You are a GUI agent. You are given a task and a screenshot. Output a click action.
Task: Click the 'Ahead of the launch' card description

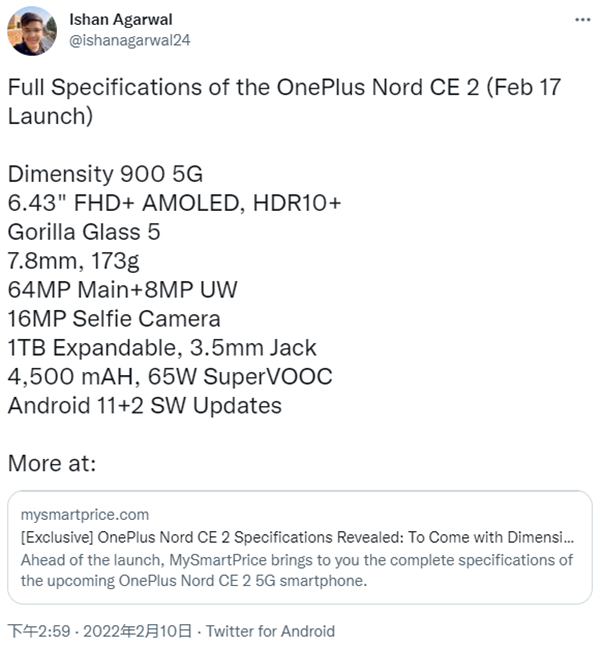tap(297, 569)
